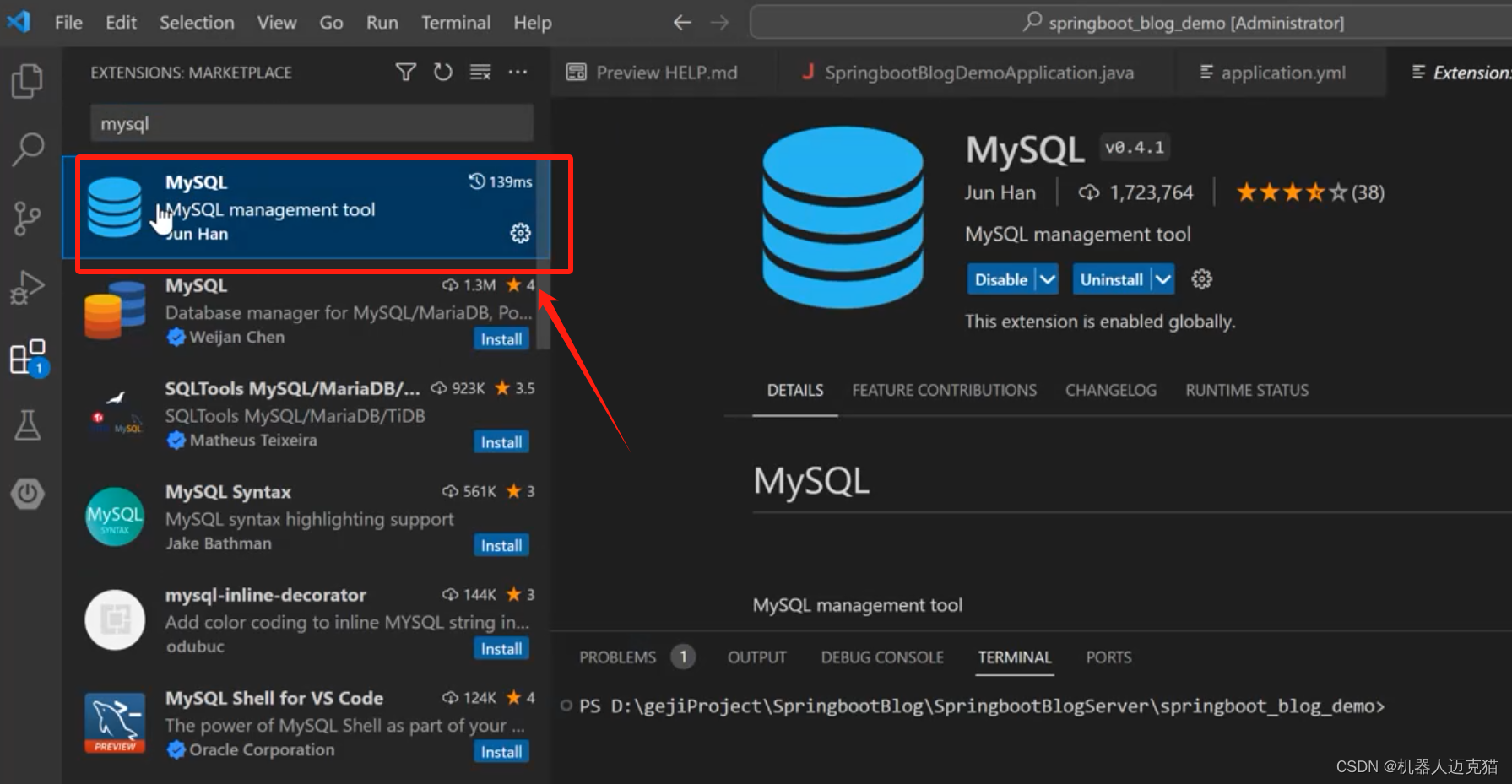The image size is (1512, 784).
Task: Open the CHANGELOG tab
Action: tap(1111, 390)
